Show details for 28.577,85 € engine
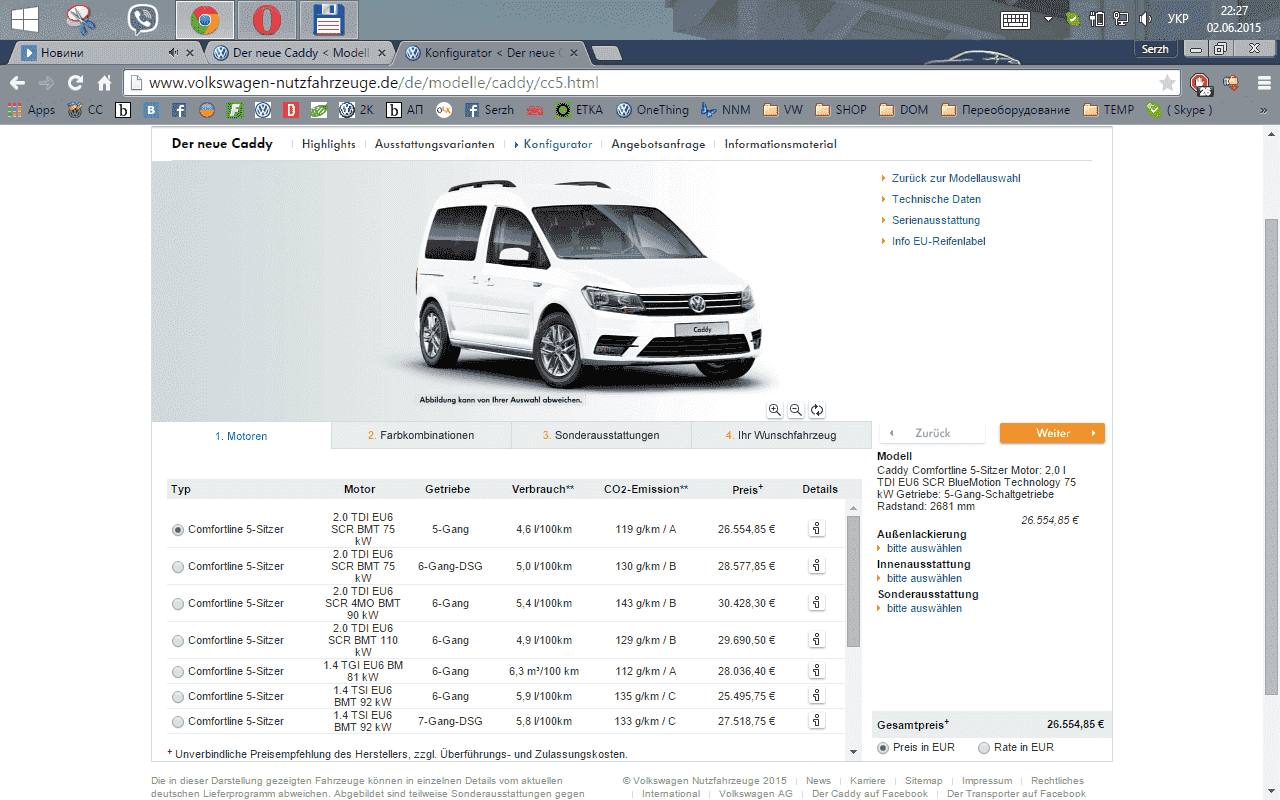The height and width of the screenshot is (800, 1280). 817,566
